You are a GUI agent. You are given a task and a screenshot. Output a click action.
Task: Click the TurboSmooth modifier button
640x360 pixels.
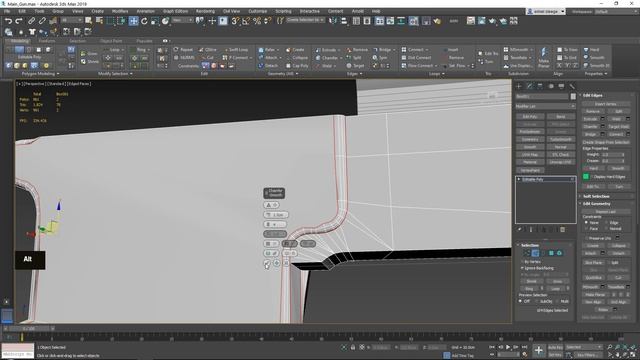pos(560,139)
